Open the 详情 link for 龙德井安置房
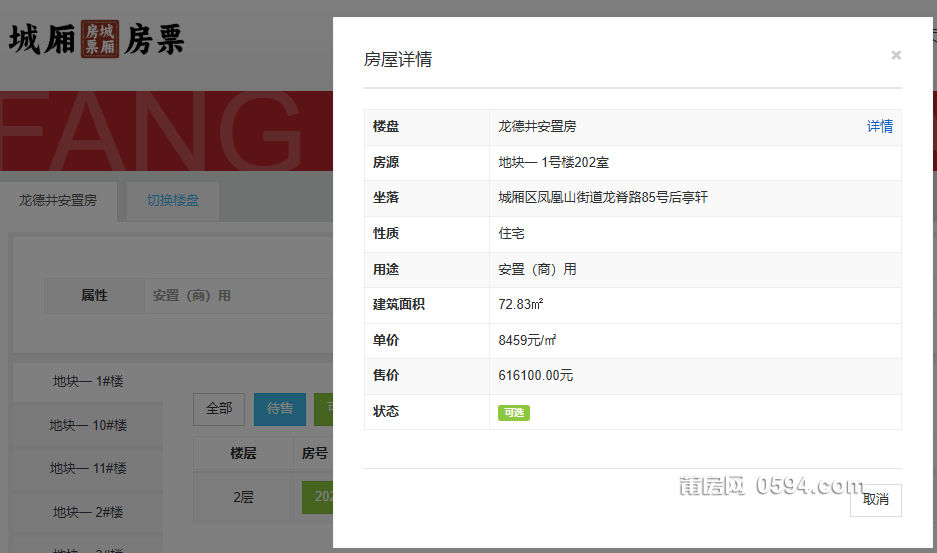The image size is (937, 553). [880, 126]
